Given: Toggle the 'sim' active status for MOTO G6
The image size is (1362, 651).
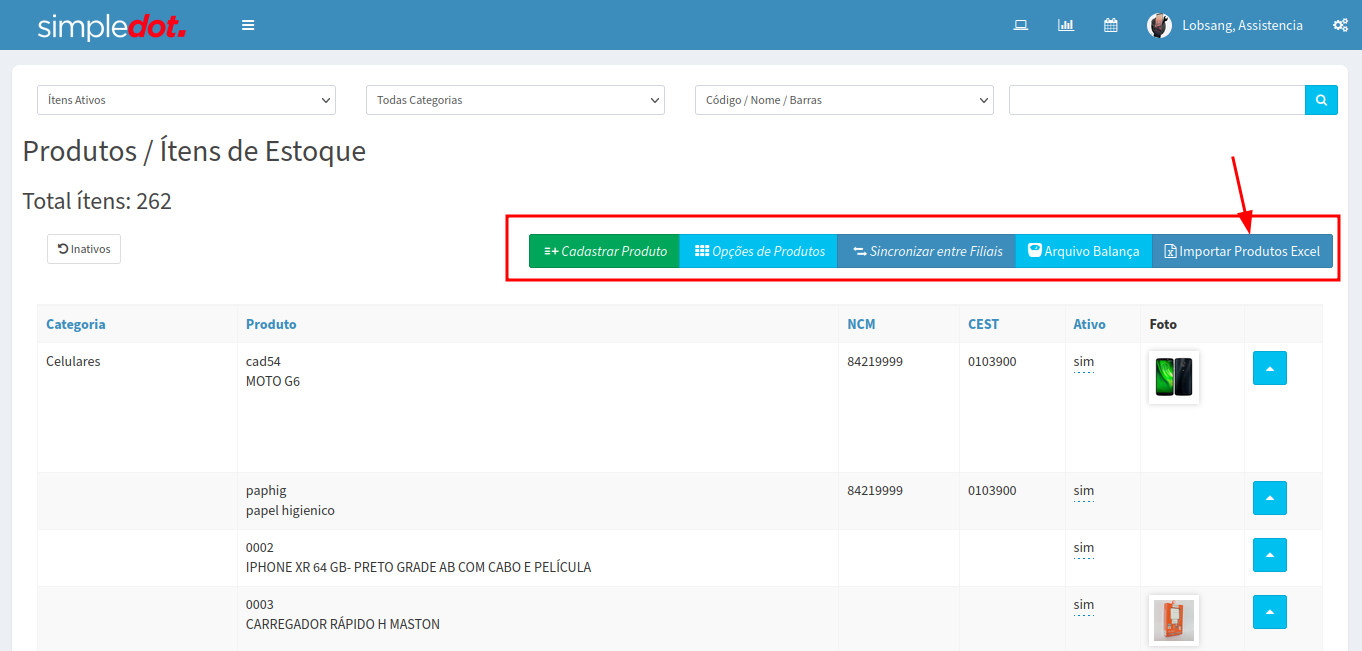Looking at the screenshot, I should [x=1083, y=362].
